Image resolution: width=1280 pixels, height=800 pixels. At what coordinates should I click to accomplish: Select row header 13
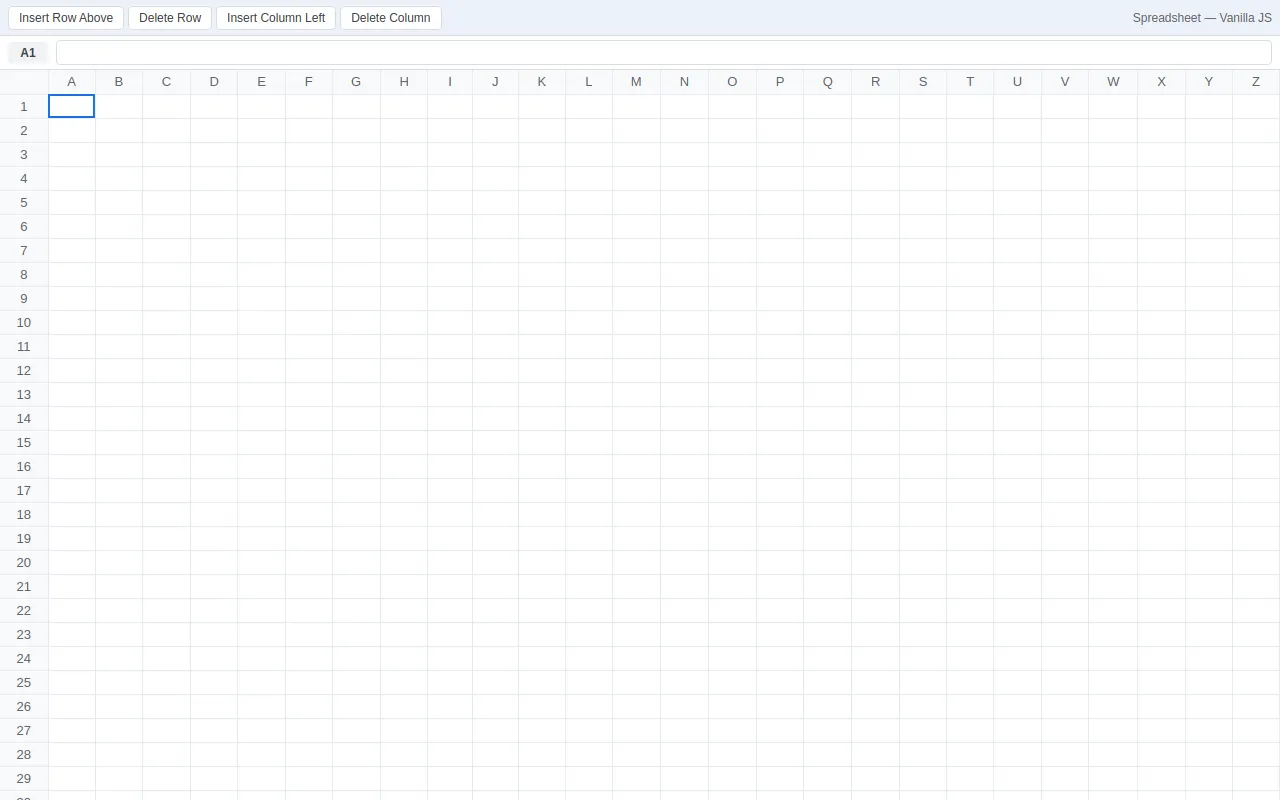click(24, 394)
